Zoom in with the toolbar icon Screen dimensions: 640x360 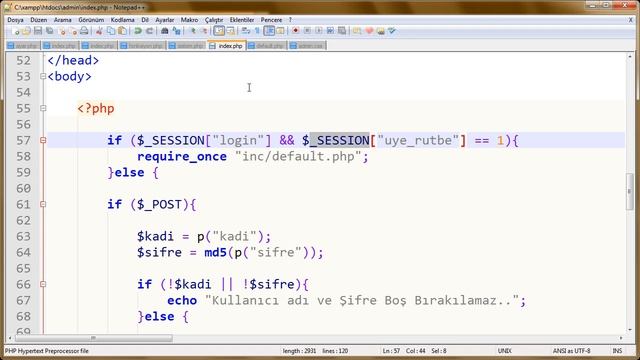tap(193, 31)
